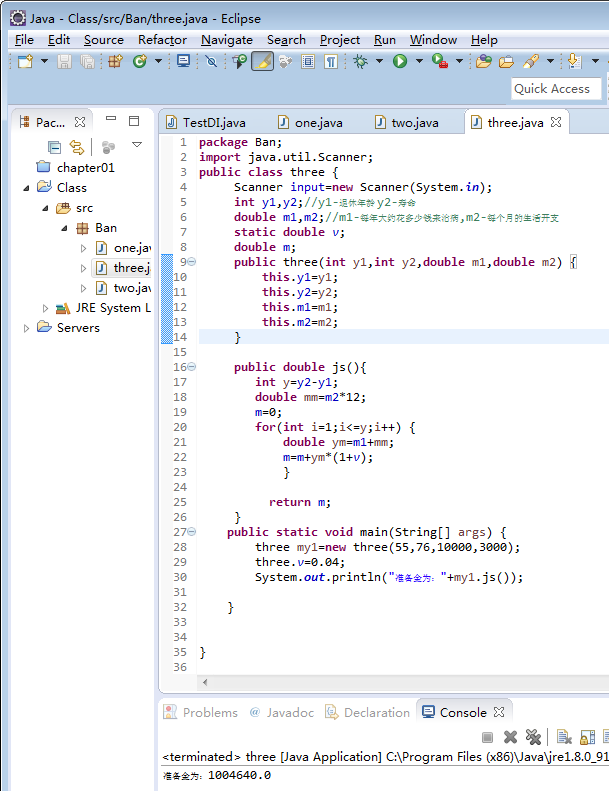Click Remove Launch X icon in Console
Screen dimensions: 609x791
[510, 737]
